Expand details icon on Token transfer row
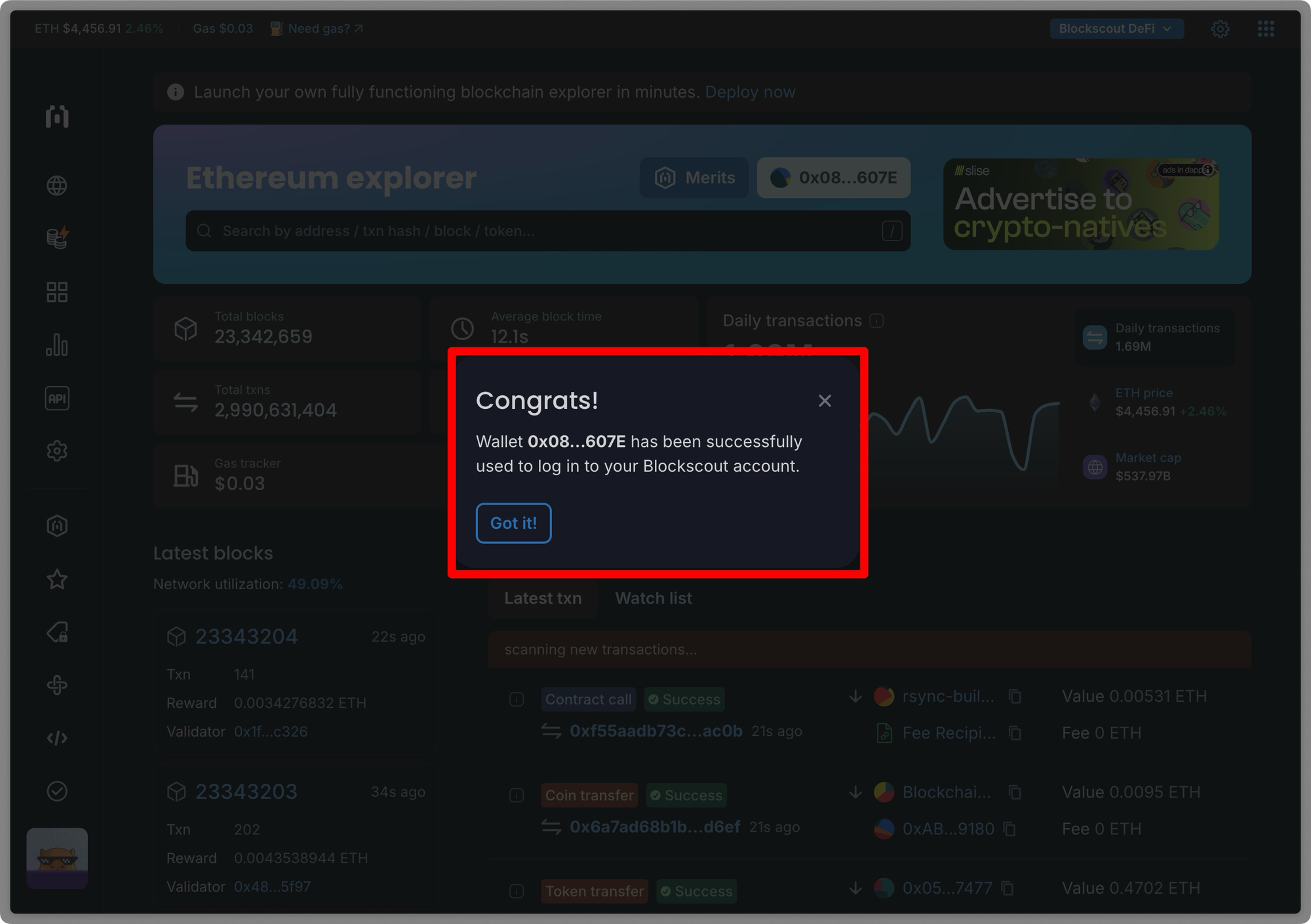Viewport: 1311px width, 924px height. 517,891
